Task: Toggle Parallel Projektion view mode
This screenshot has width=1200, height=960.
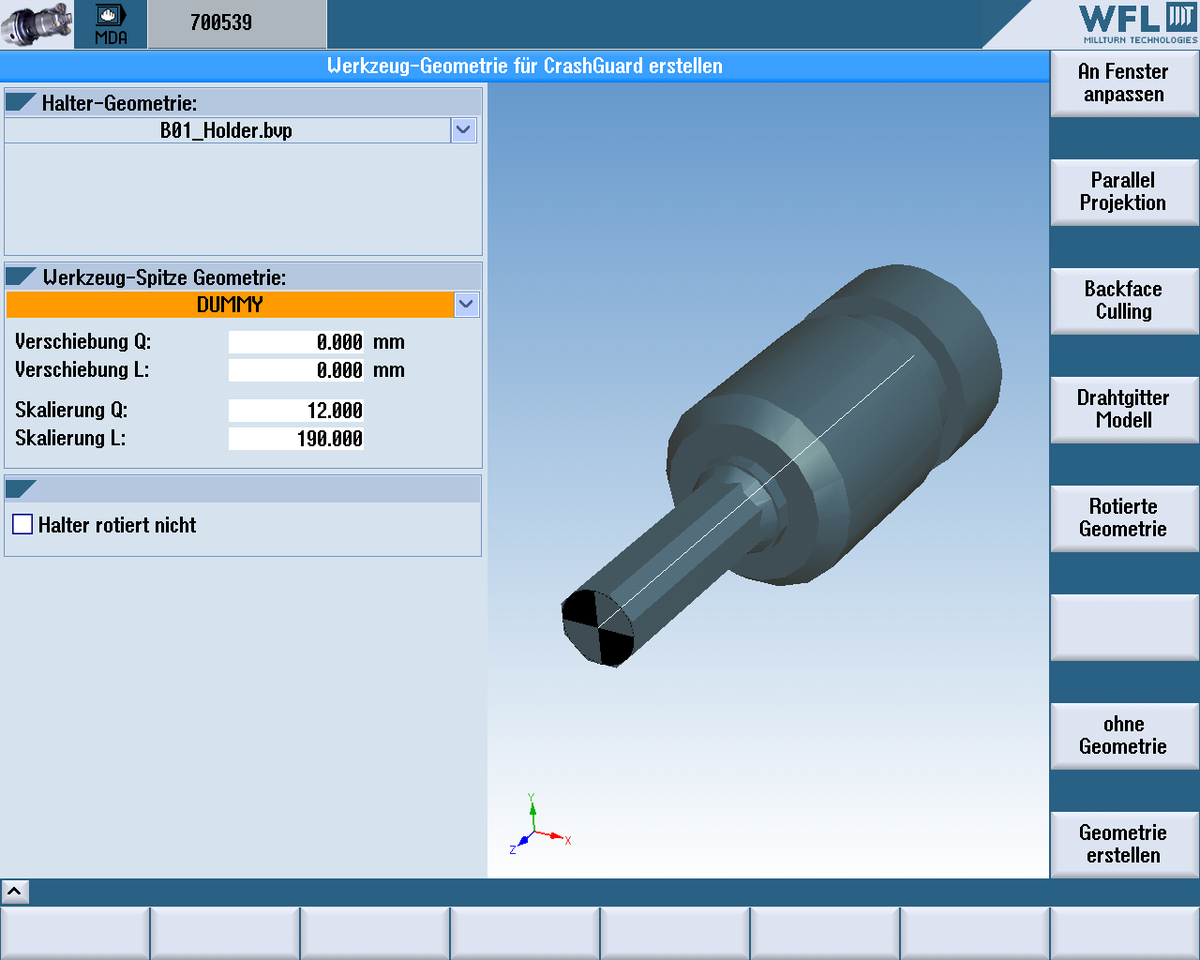Action: tap(1123, 192)
